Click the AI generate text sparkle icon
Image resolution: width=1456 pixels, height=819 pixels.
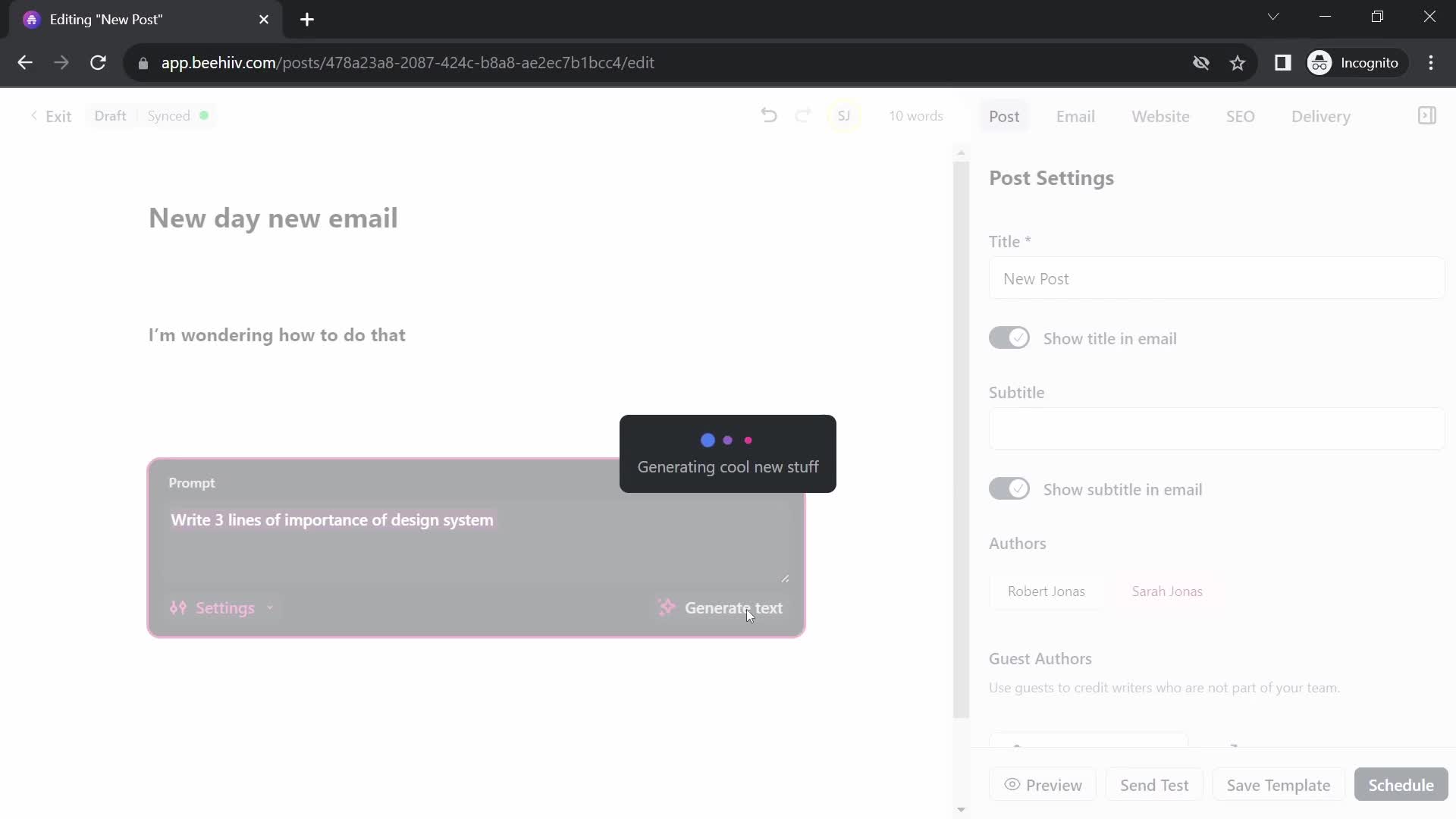pos(666,607)
